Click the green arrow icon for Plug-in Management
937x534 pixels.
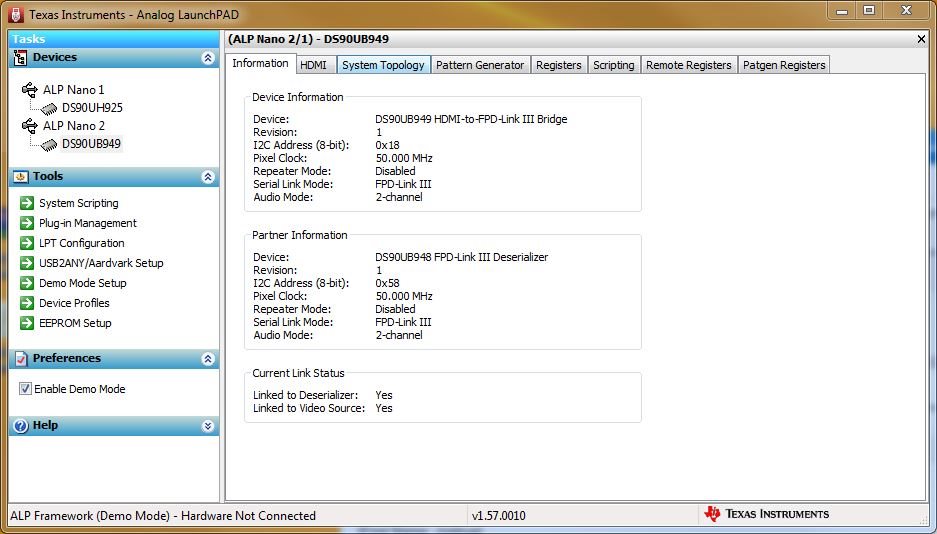(26, 223)
